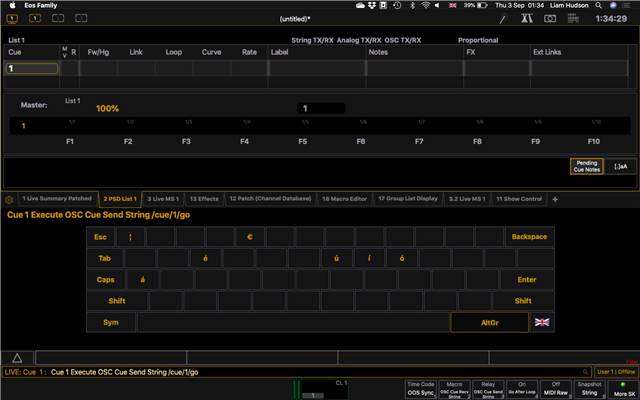Open Dropbox menu bar icon
Viewport: 640px width, 400px height.
point(371,5)
